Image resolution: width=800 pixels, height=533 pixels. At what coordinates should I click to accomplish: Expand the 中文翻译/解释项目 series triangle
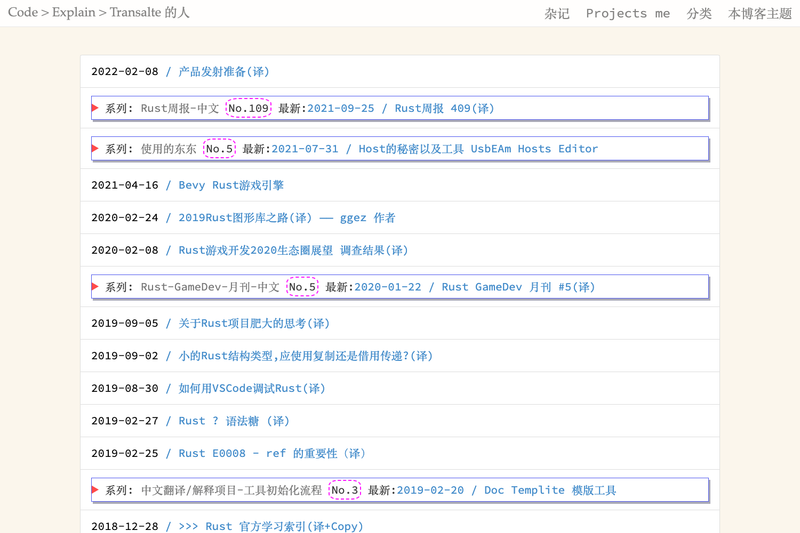(95, 490)
